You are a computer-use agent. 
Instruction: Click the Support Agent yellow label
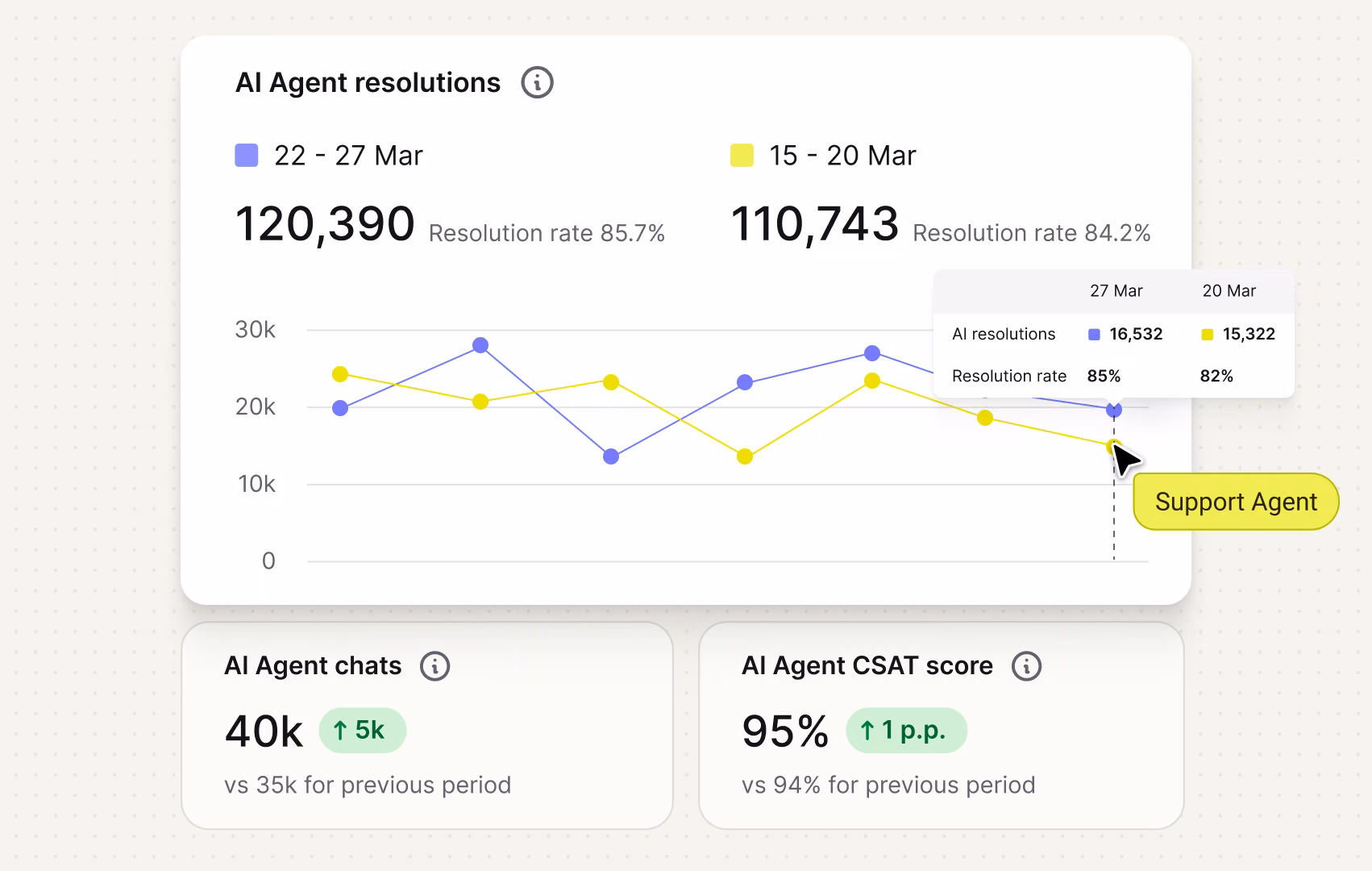pyautogui.click(x=1236, y=502)
